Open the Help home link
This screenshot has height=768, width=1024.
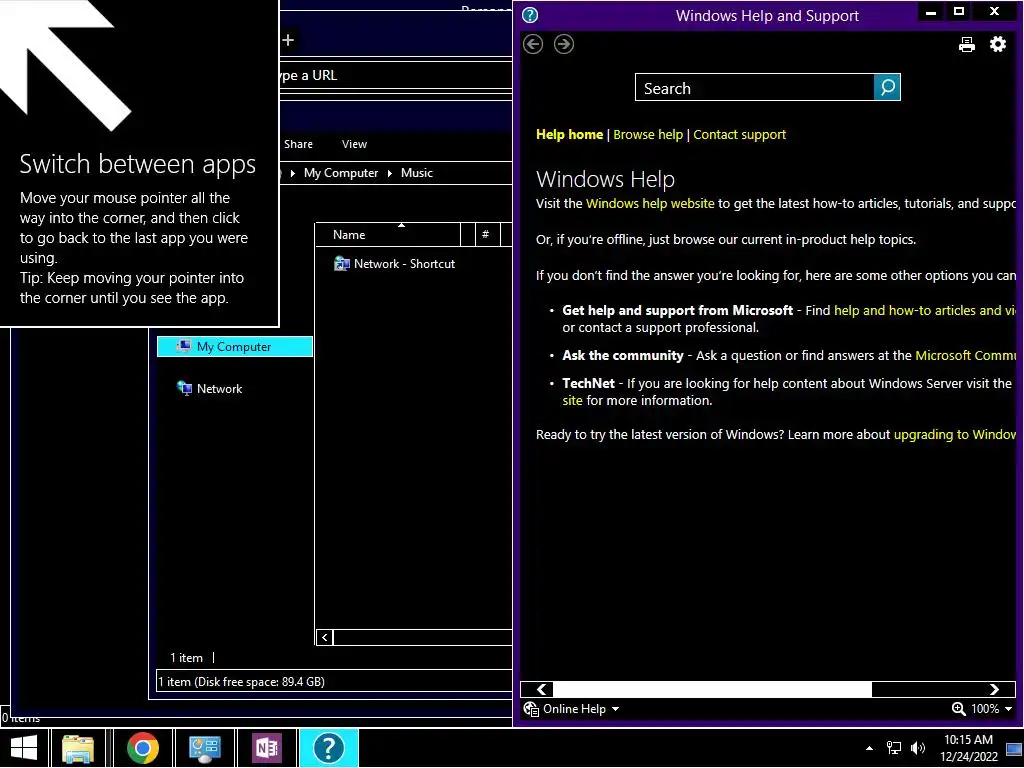pyautogui.click(x=569, y=135)
